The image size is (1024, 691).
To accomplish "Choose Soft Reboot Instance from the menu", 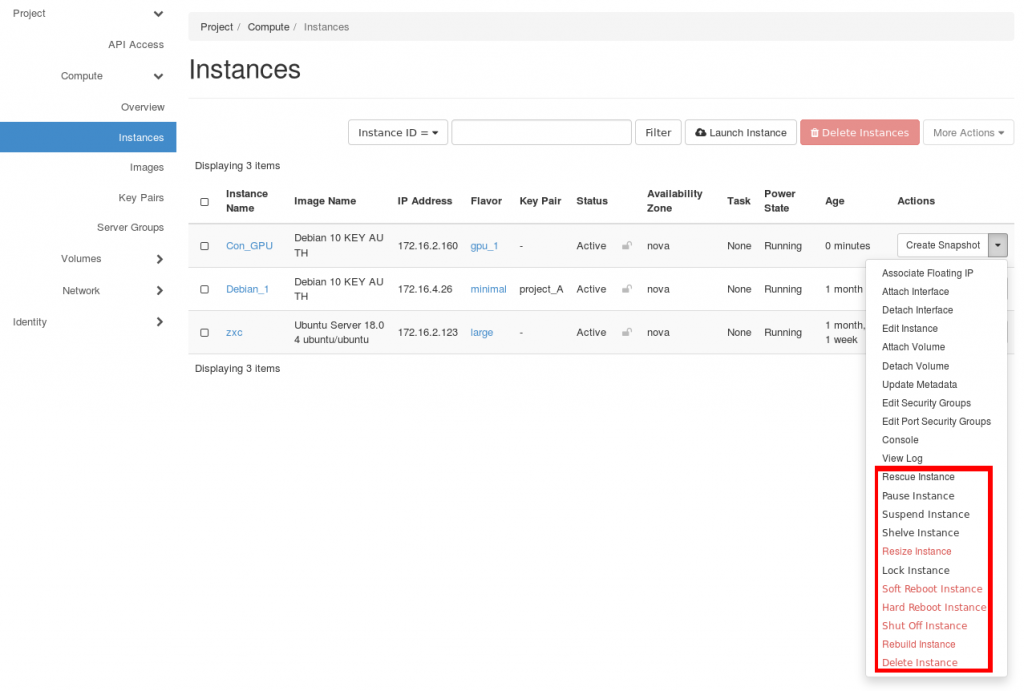I will pos(931,589).
